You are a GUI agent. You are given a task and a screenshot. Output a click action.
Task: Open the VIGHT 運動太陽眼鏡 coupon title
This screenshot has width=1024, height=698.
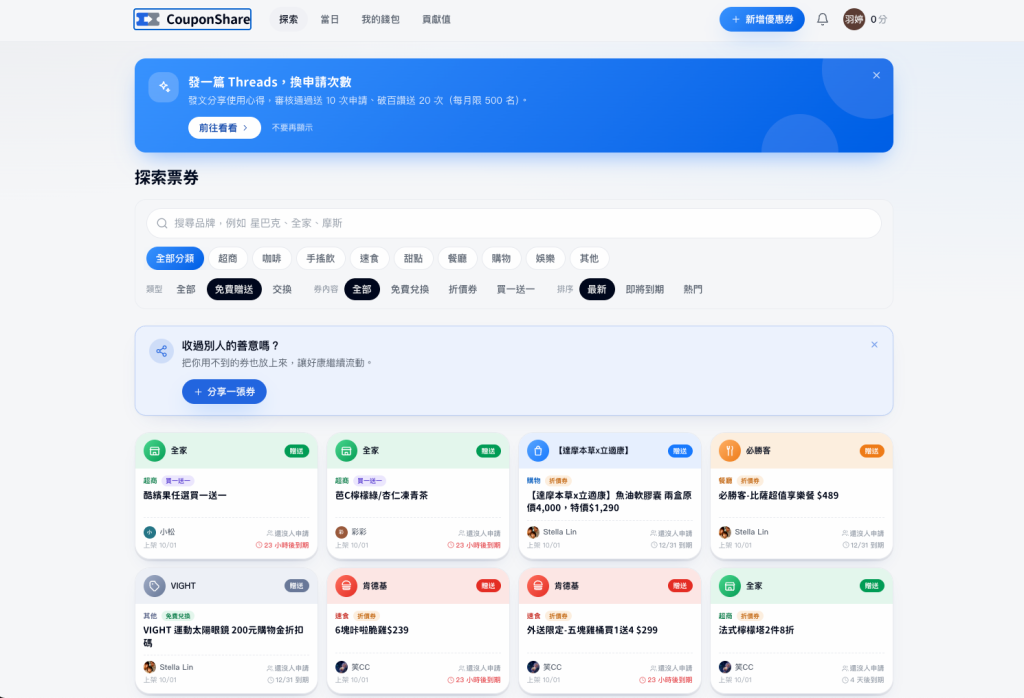223,637
